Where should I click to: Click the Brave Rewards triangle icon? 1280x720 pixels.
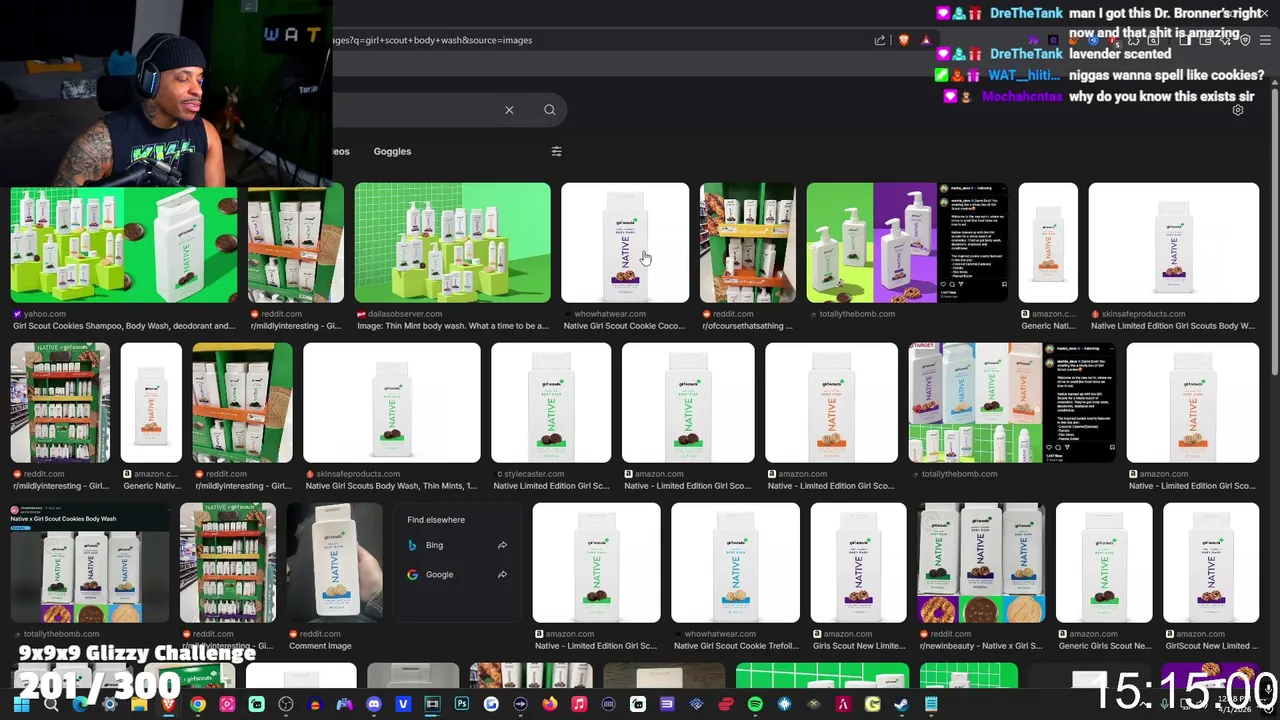[926, 40]
